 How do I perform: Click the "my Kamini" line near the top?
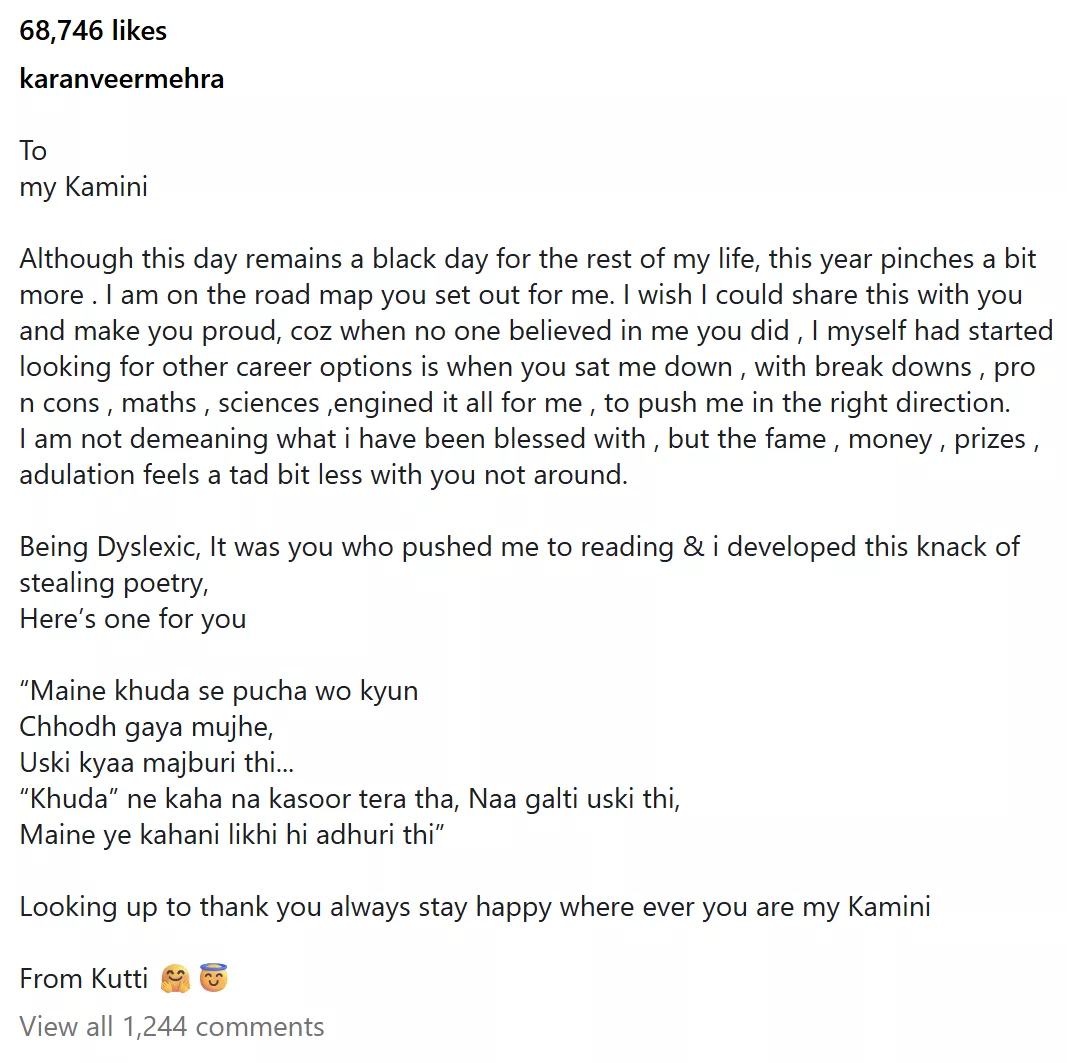84,187
